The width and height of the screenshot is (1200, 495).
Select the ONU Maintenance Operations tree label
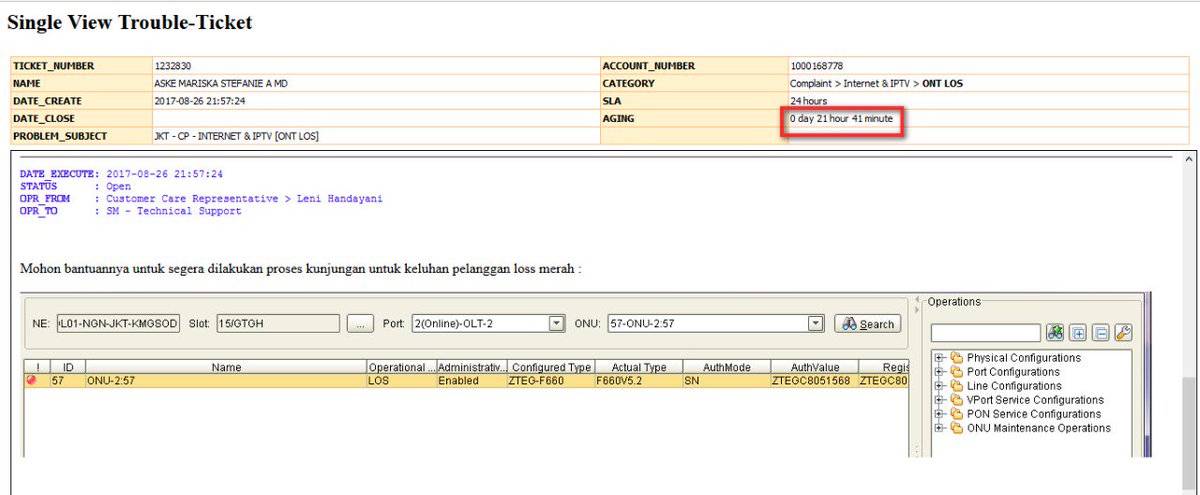pos(1039,428)
